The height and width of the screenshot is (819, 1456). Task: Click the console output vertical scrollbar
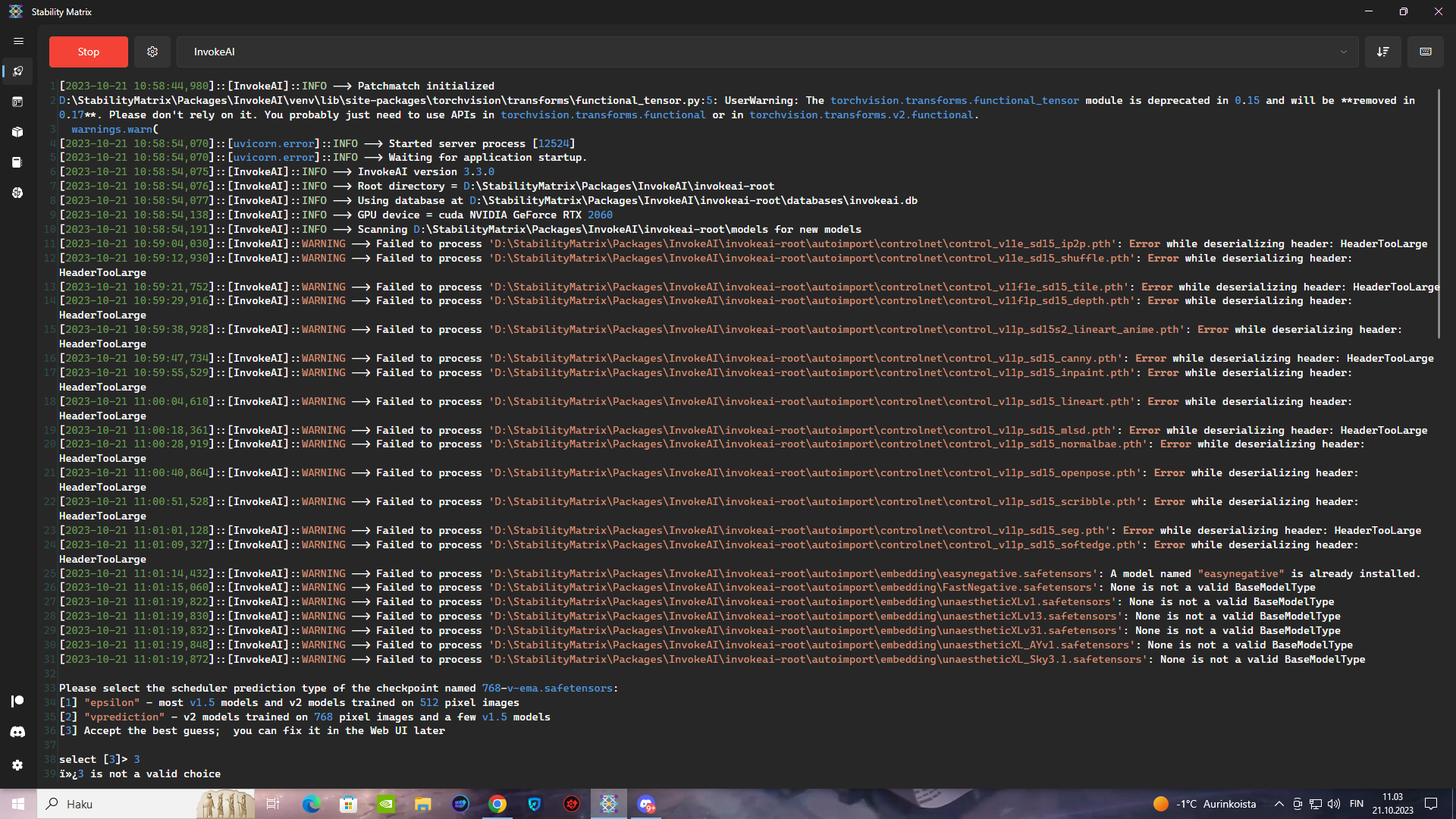[1438, 212]
